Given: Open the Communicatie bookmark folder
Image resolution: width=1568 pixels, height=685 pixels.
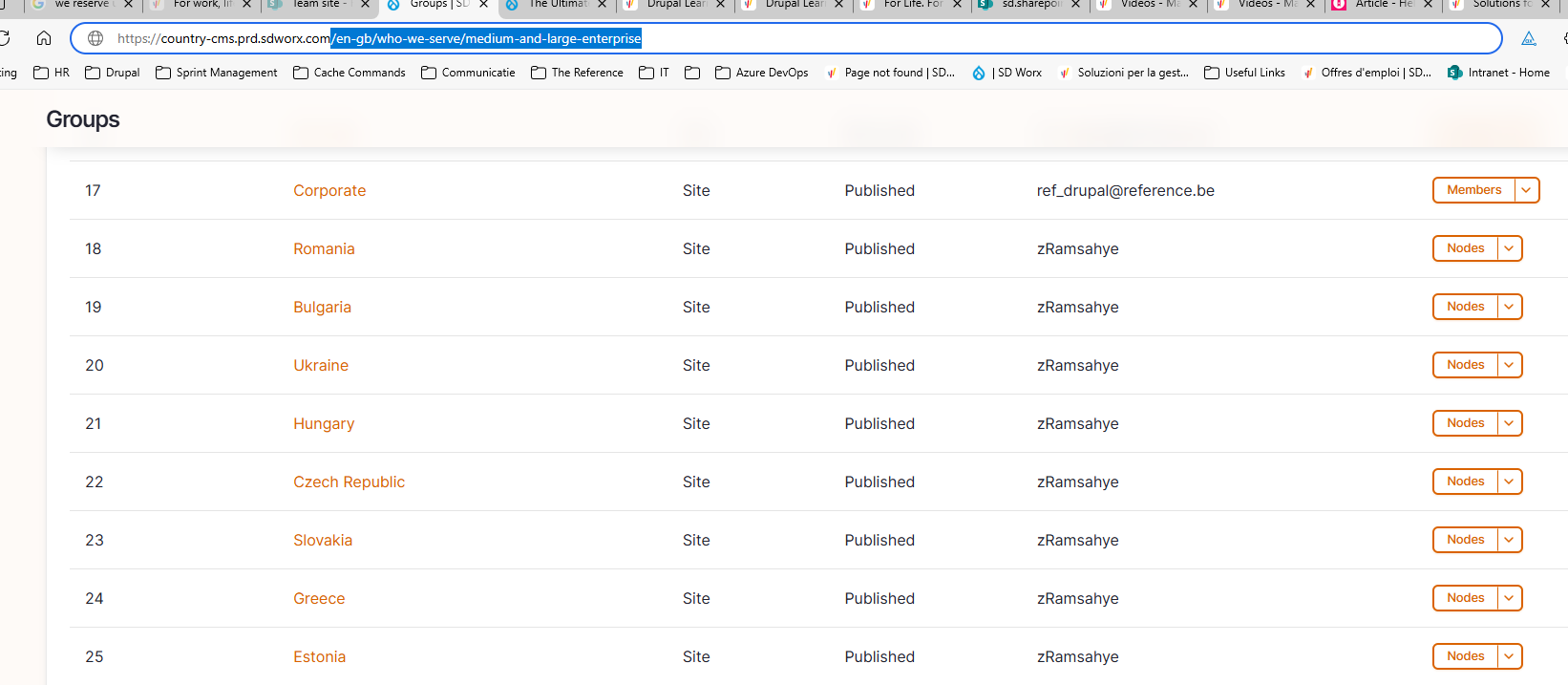Looking at the screenshot, I should pos(468,73).
